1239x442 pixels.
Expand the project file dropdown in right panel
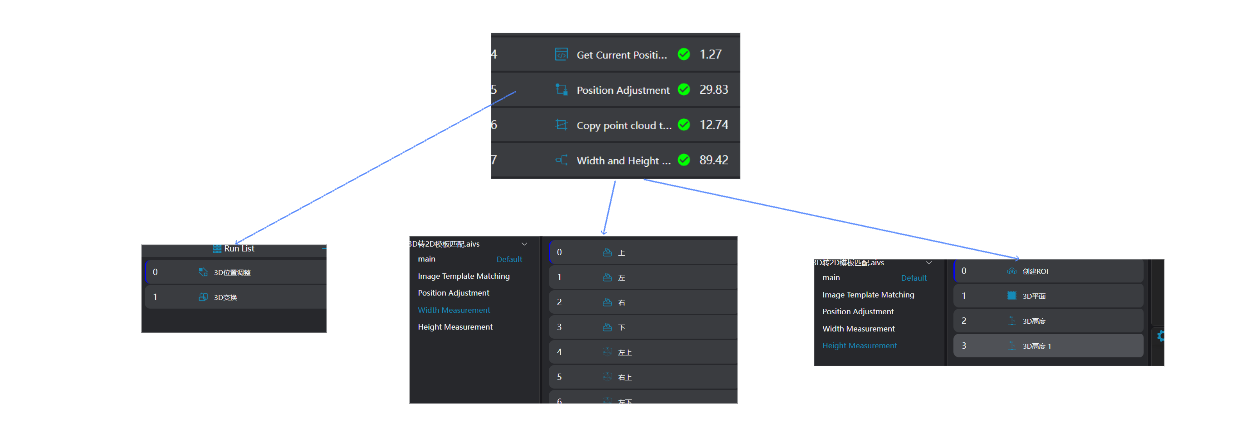click(x=929, y=262)
